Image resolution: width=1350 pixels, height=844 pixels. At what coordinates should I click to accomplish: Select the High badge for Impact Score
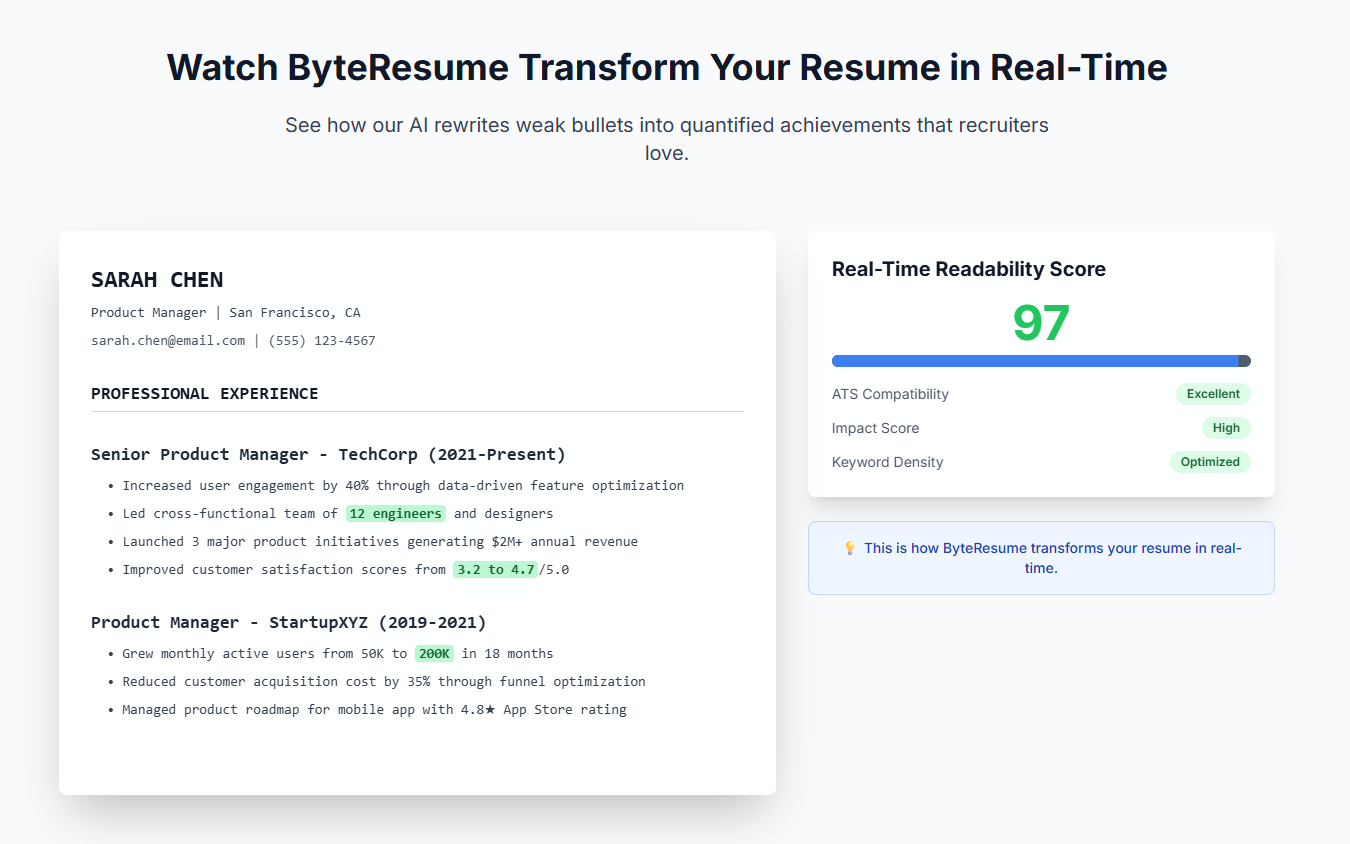pos(1226,428)
